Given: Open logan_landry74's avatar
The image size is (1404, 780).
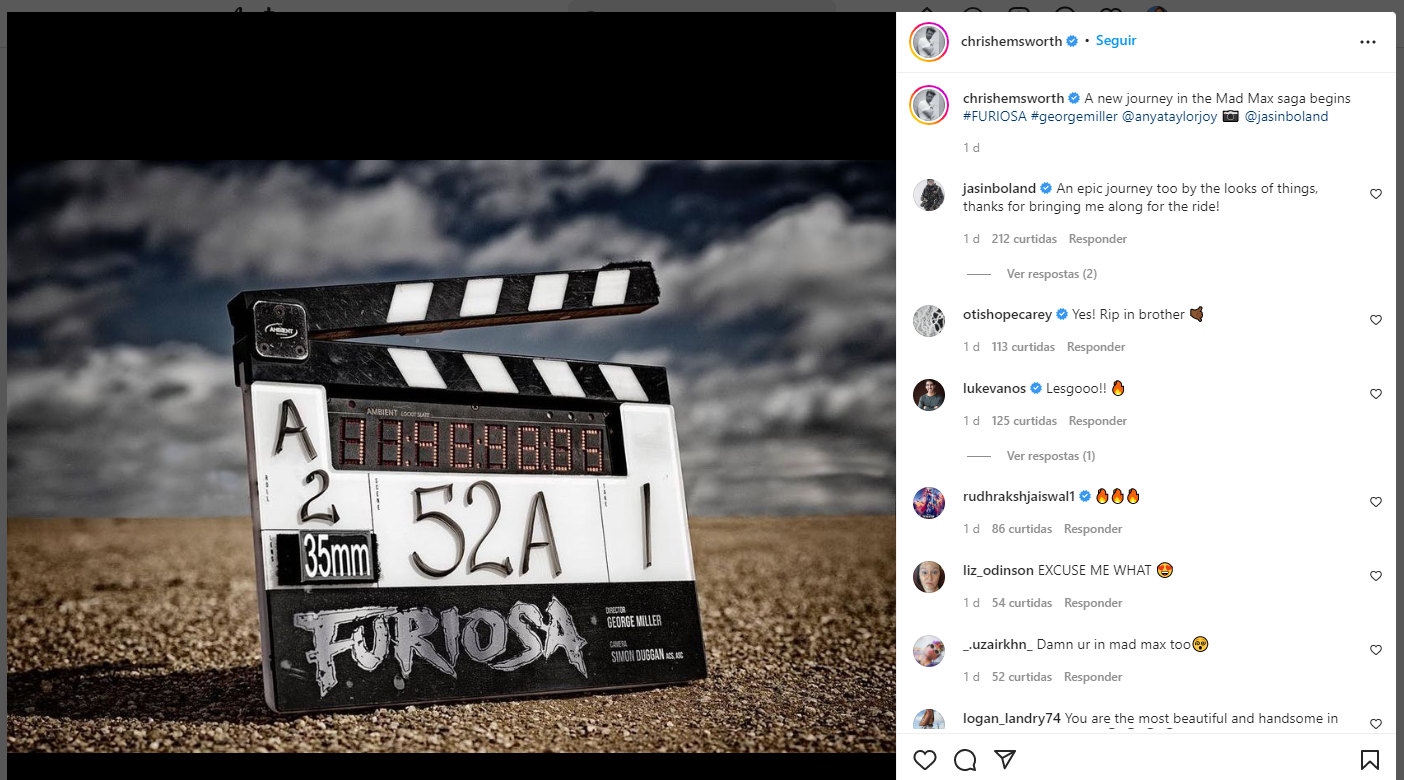Looking at the screenshot, I should pyautogui.click(x=929, y=720).
